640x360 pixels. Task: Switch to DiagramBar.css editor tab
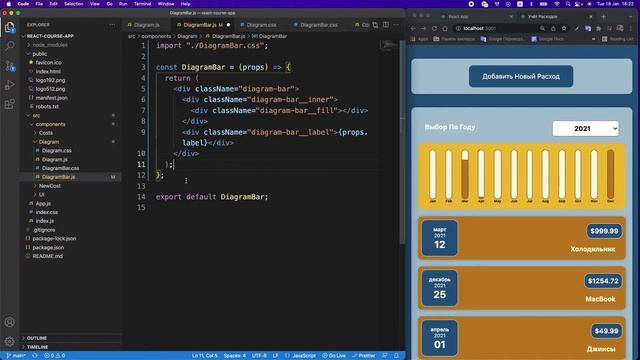(319, 25)
